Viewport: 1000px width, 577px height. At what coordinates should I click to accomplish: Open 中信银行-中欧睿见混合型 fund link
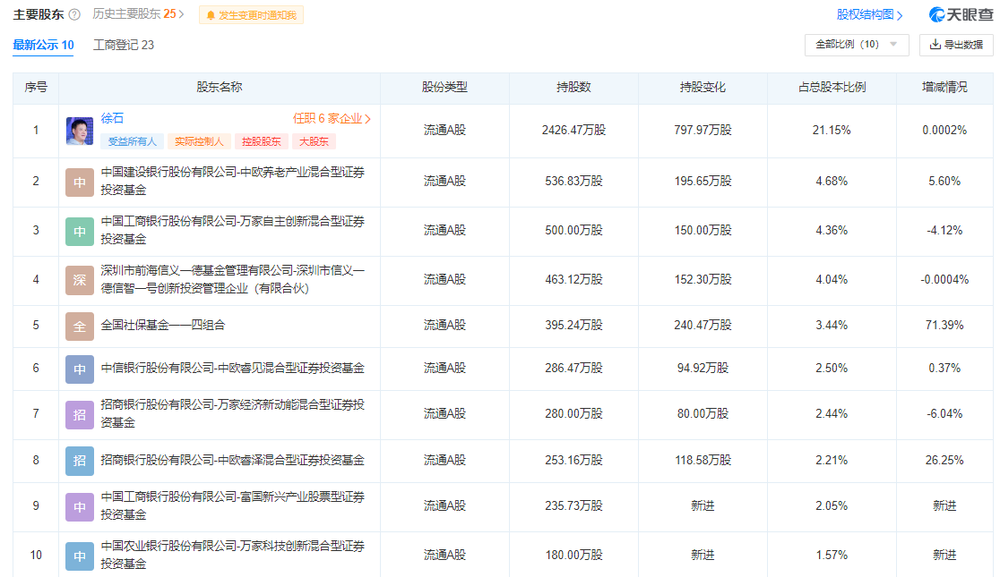[x=232, y=368]
